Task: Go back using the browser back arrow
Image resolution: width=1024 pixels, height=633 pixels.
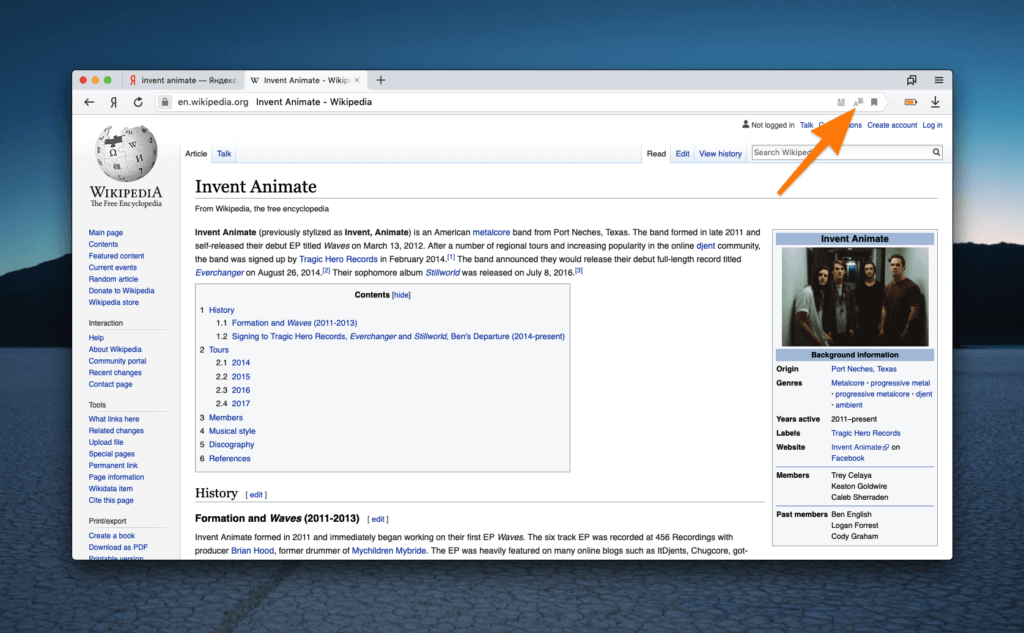Action: (x=89, y=102)
